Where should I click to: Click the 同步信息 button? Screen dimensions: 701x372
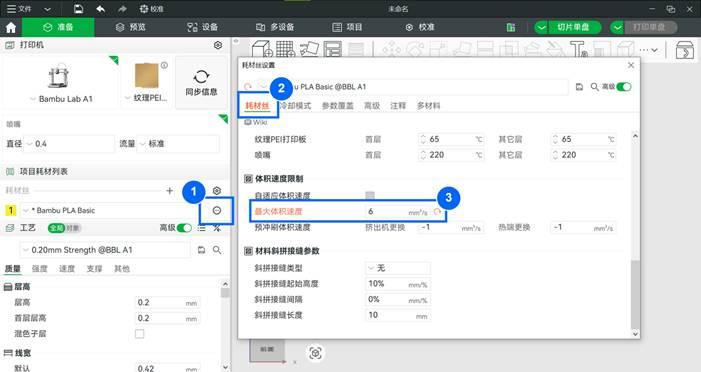click(x=201, y=83)
